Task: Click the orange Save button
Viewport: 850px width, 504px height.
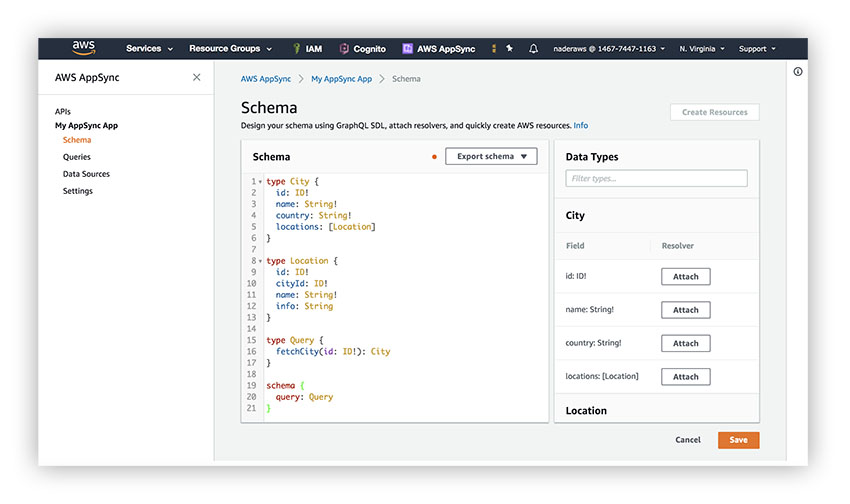Action: pos(738,440)
